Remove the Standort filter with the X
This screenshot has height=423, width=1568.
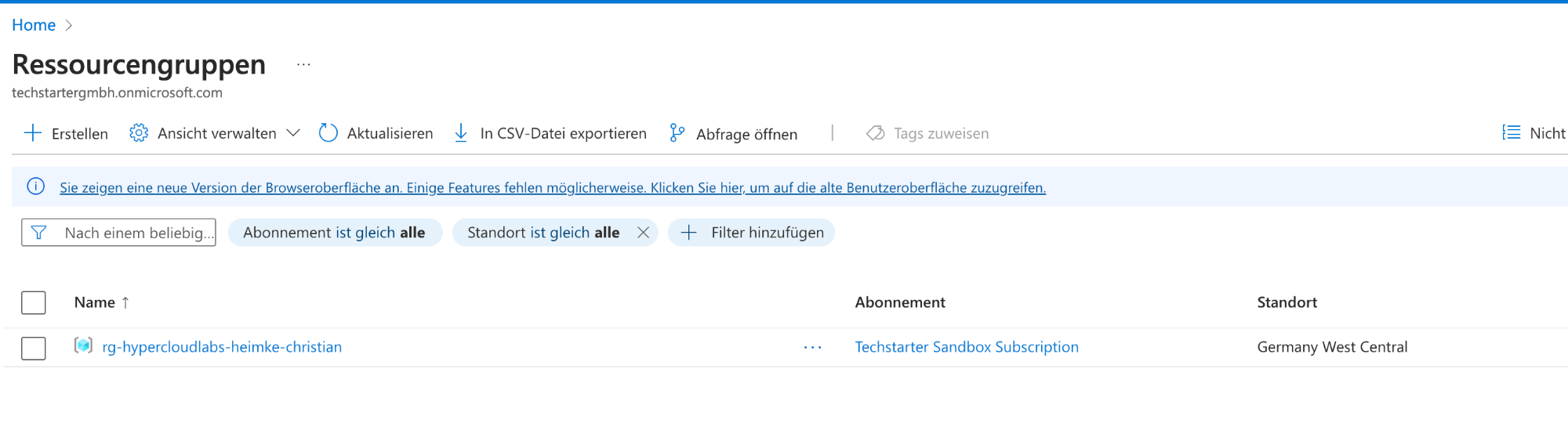(x=643, y=233)
